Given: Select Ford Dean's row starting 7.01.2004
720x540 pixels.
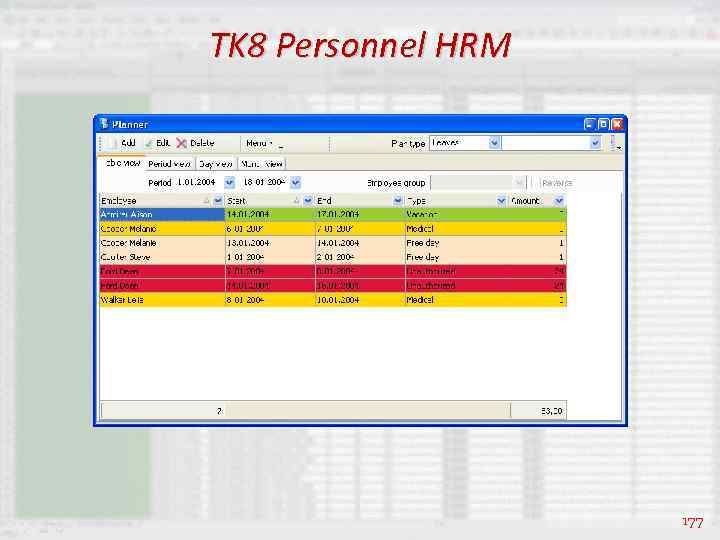Looking at the screenshot, I should (333, 271).
